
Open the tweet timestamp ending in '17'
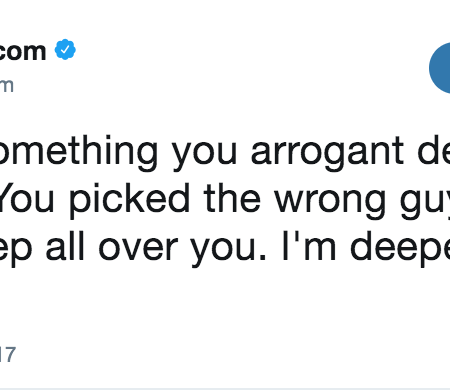(x=8, y=355)
